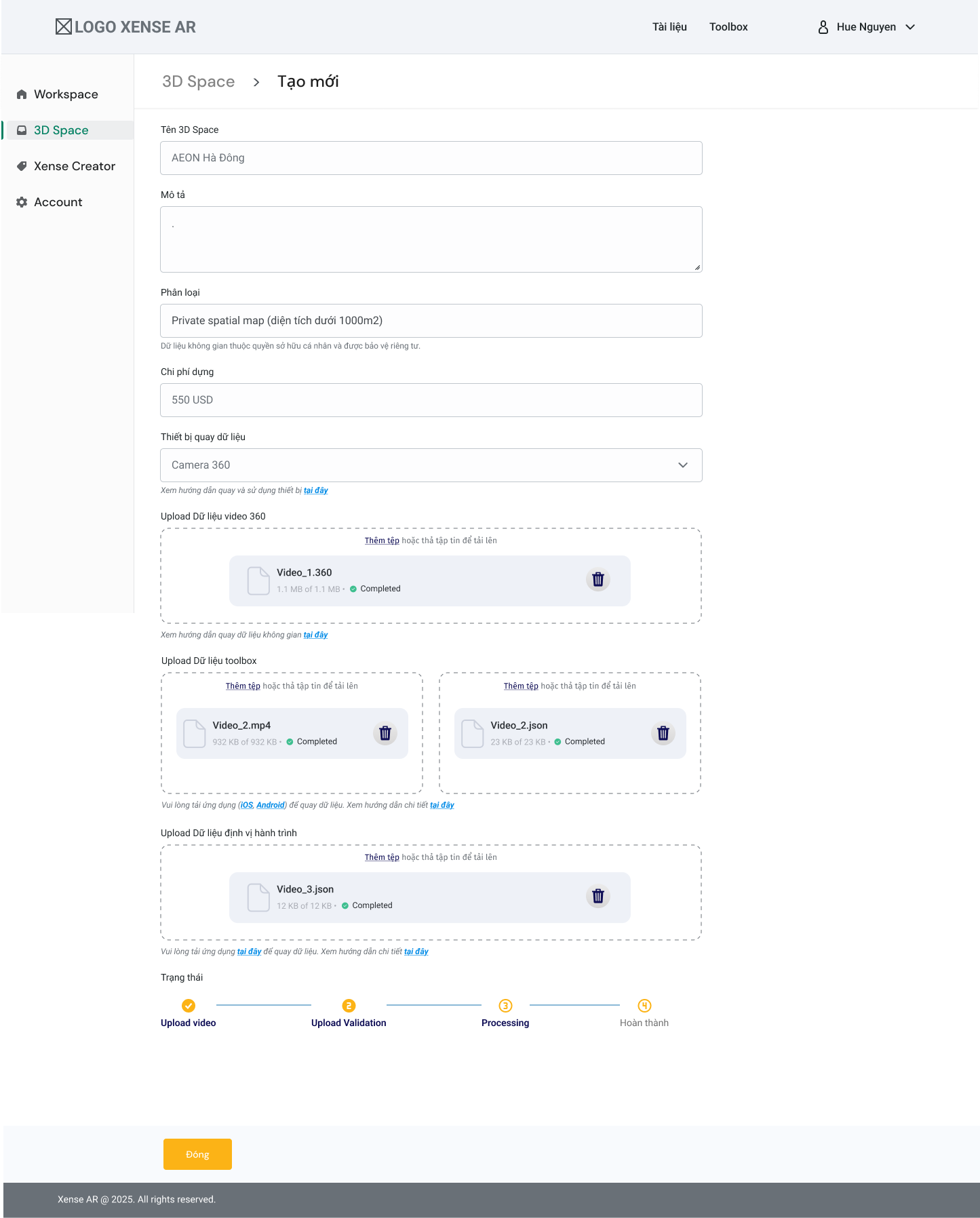The width and height of the screenshot is (980, 1218).
Task: Click the Upload Validation step circle
Action: pyautogui.click(x=349, y=1006)
